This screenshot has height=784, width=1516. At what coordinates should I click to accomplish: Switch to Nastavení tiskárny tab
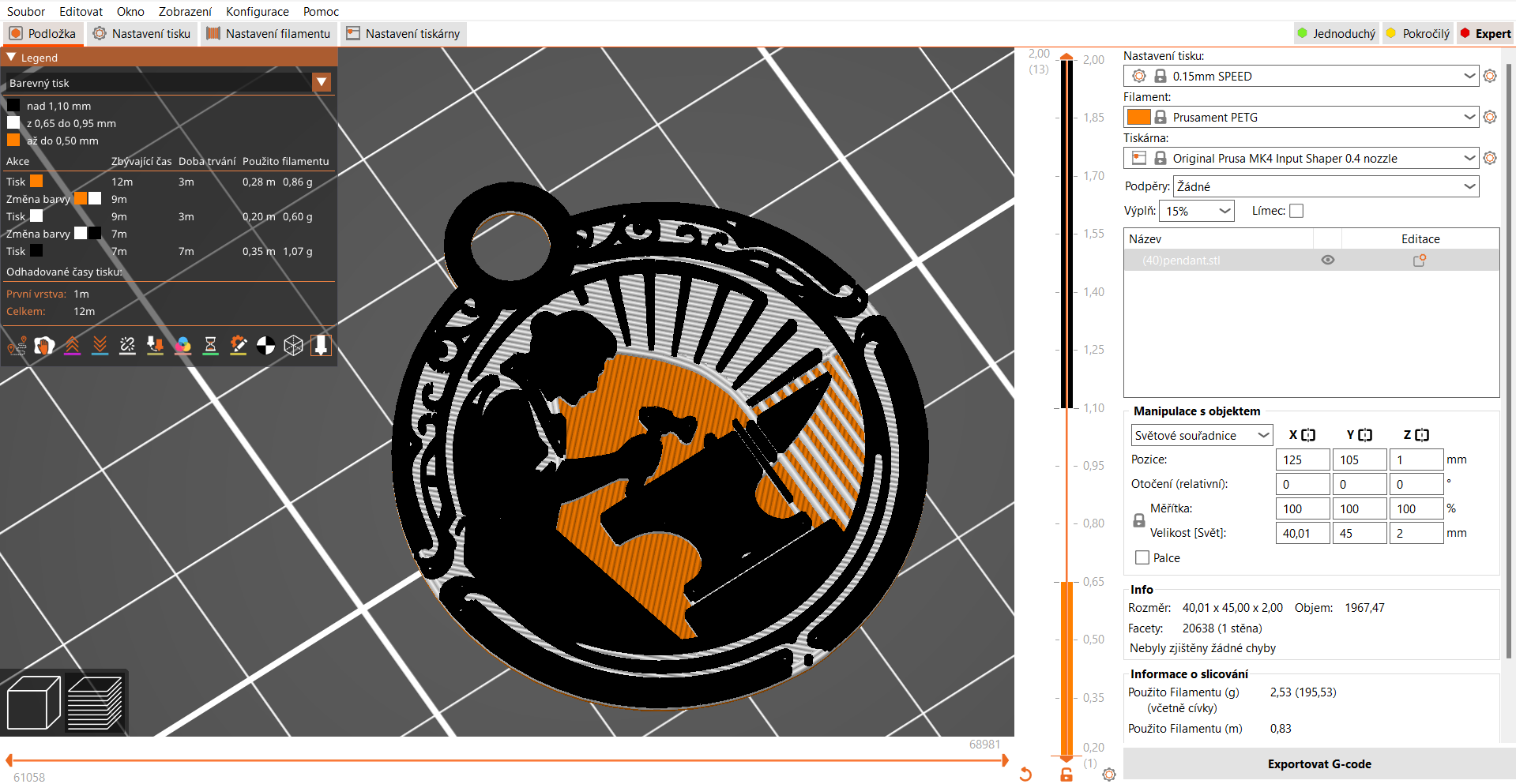coord(403,33)
